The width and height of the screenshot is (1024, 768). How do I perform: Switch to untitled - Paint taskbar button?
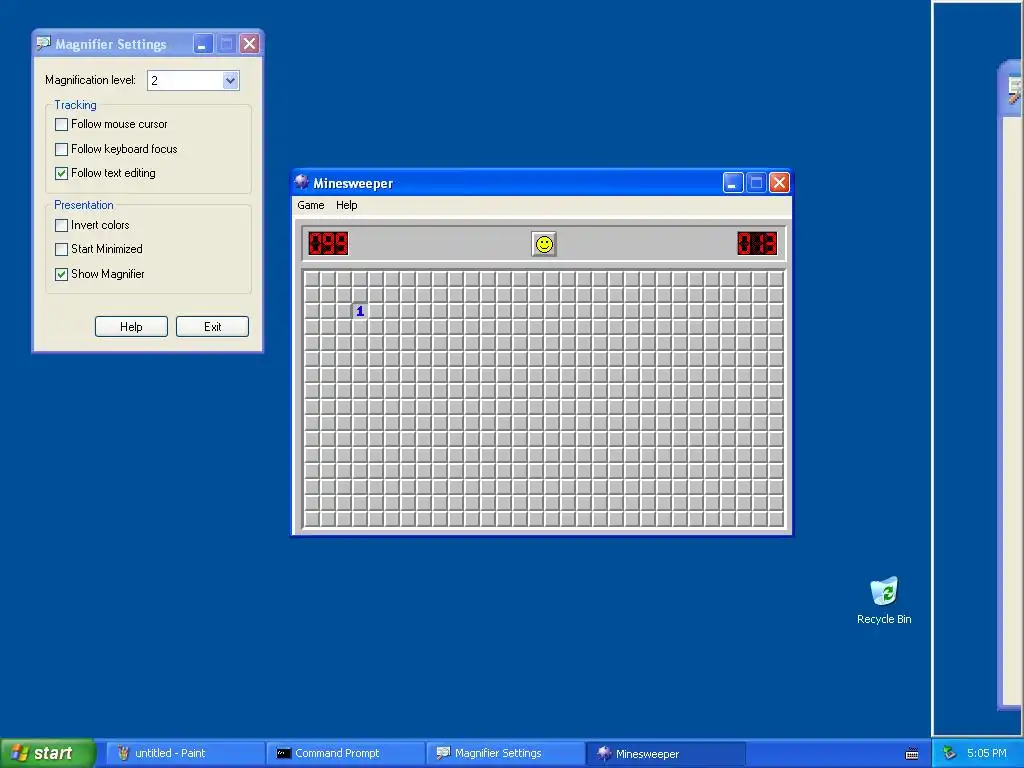coord(185,753)
